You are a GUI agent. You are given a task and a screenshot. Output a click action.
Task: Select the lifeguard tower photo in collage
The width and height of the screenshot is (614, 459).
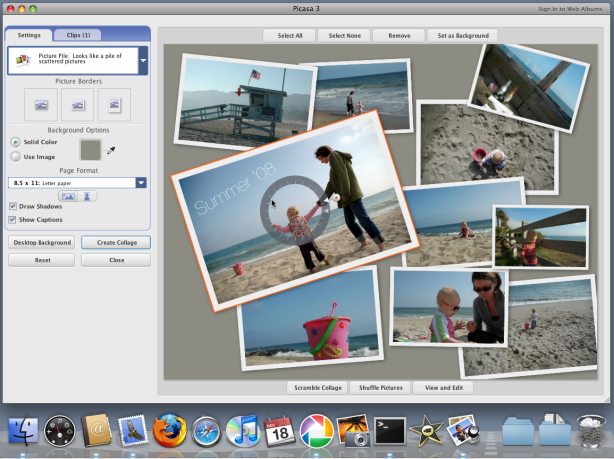pos(245,97)
